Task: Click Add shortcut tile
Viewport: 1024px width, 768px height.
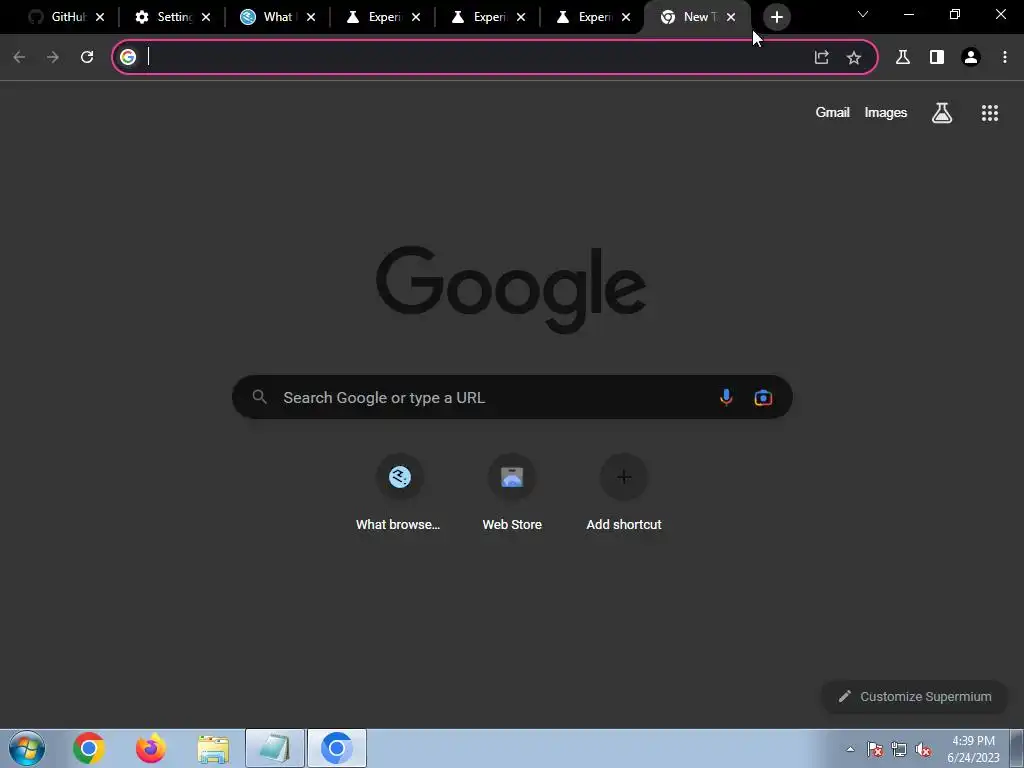Action: 624,493
